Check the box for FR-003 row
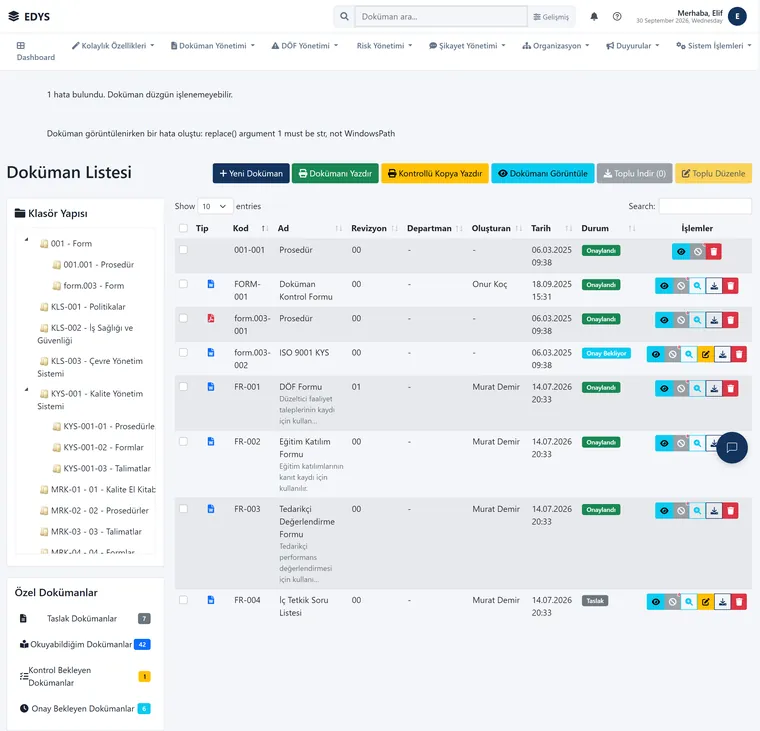The image size is (760, 731). (x=183, y=509)
